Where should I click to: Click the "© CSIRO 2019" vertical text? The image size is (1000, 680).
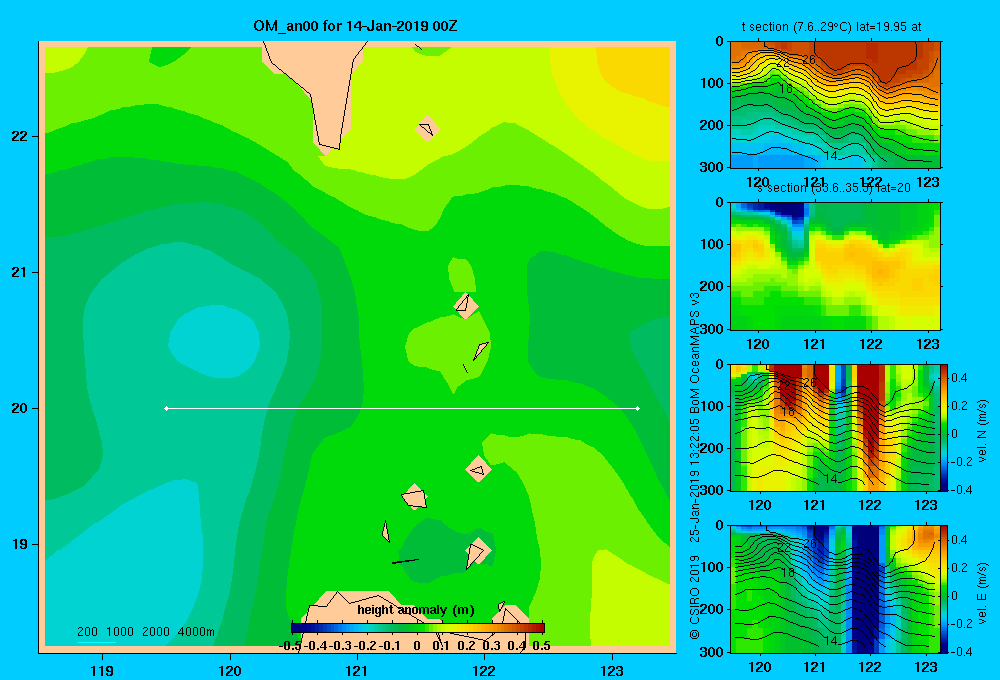pos(695,597)
